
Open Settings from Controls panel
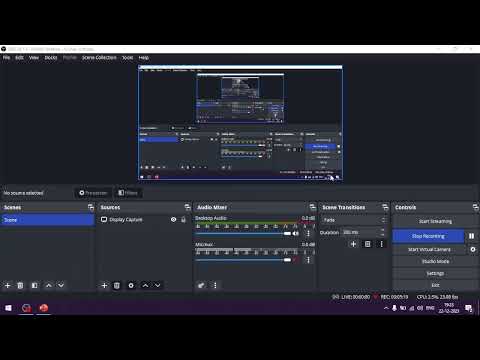(435, 273)
